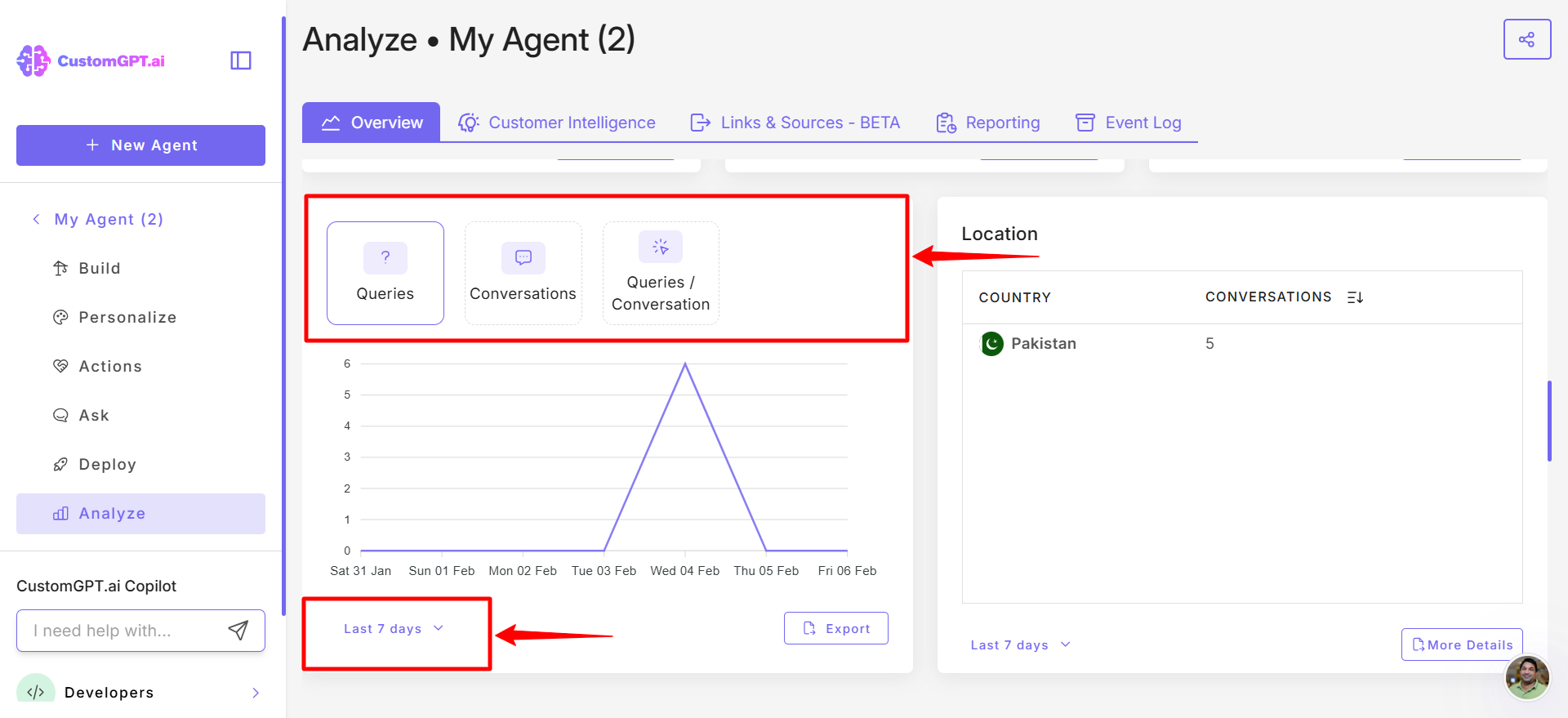This screenshot has height=718, width=1568.
Task: Click the Fri 06 Feb axis label
Action: tap(847, 571)
